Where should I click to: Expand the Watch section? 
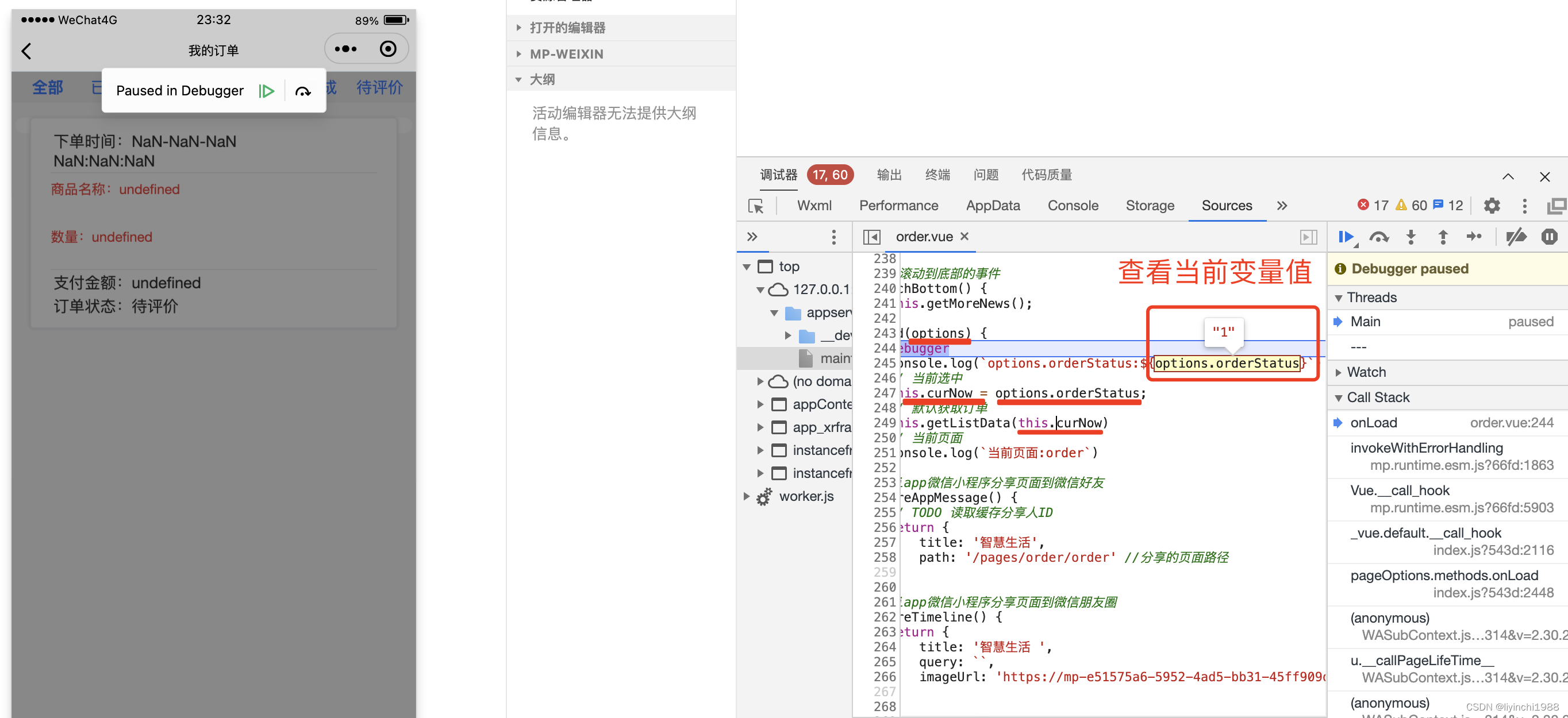click(1366, 372)
